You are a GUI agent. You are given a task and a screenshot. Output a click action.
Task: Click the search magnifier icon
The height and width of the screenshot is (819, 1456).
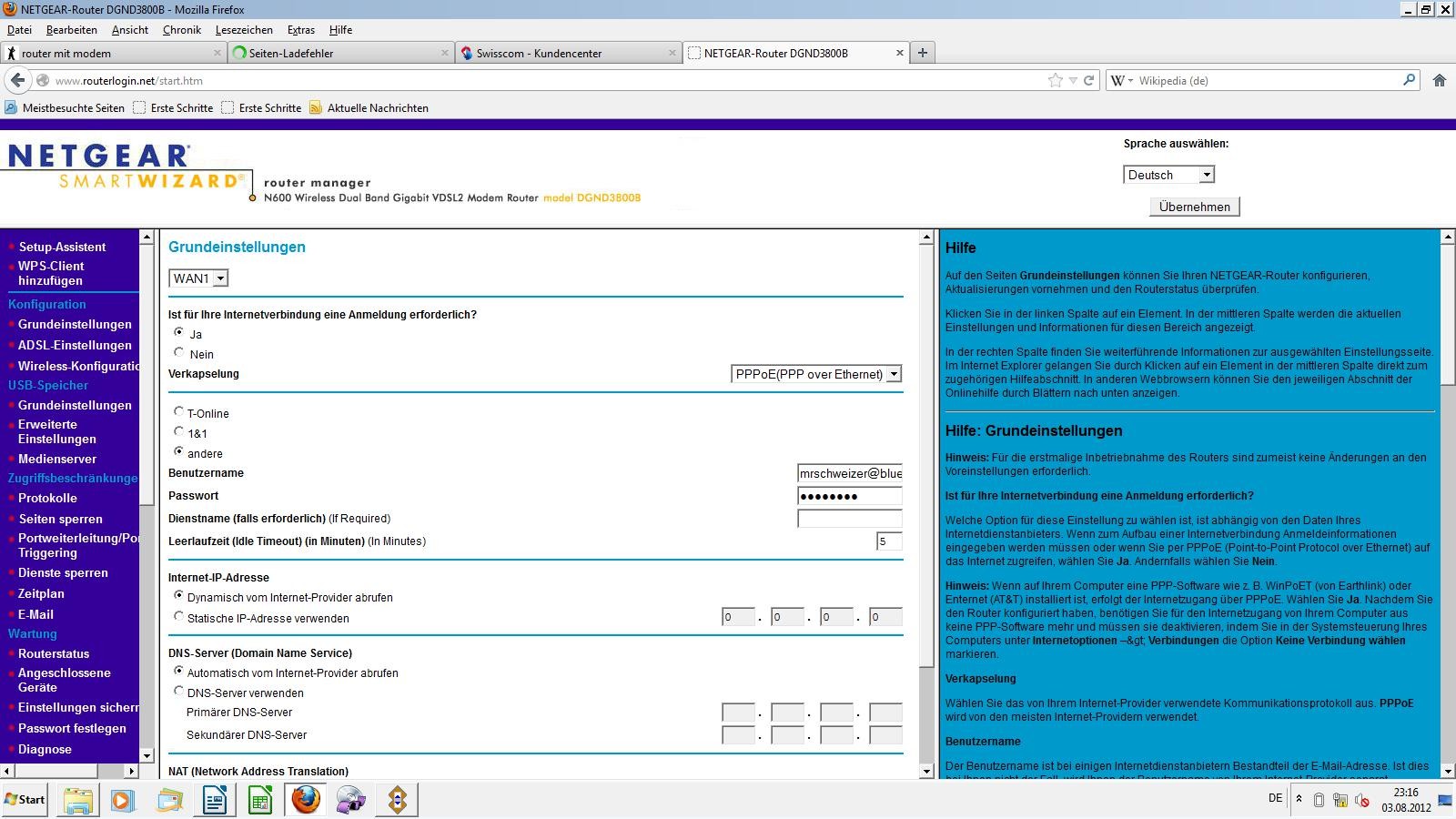coord(1409,80)
